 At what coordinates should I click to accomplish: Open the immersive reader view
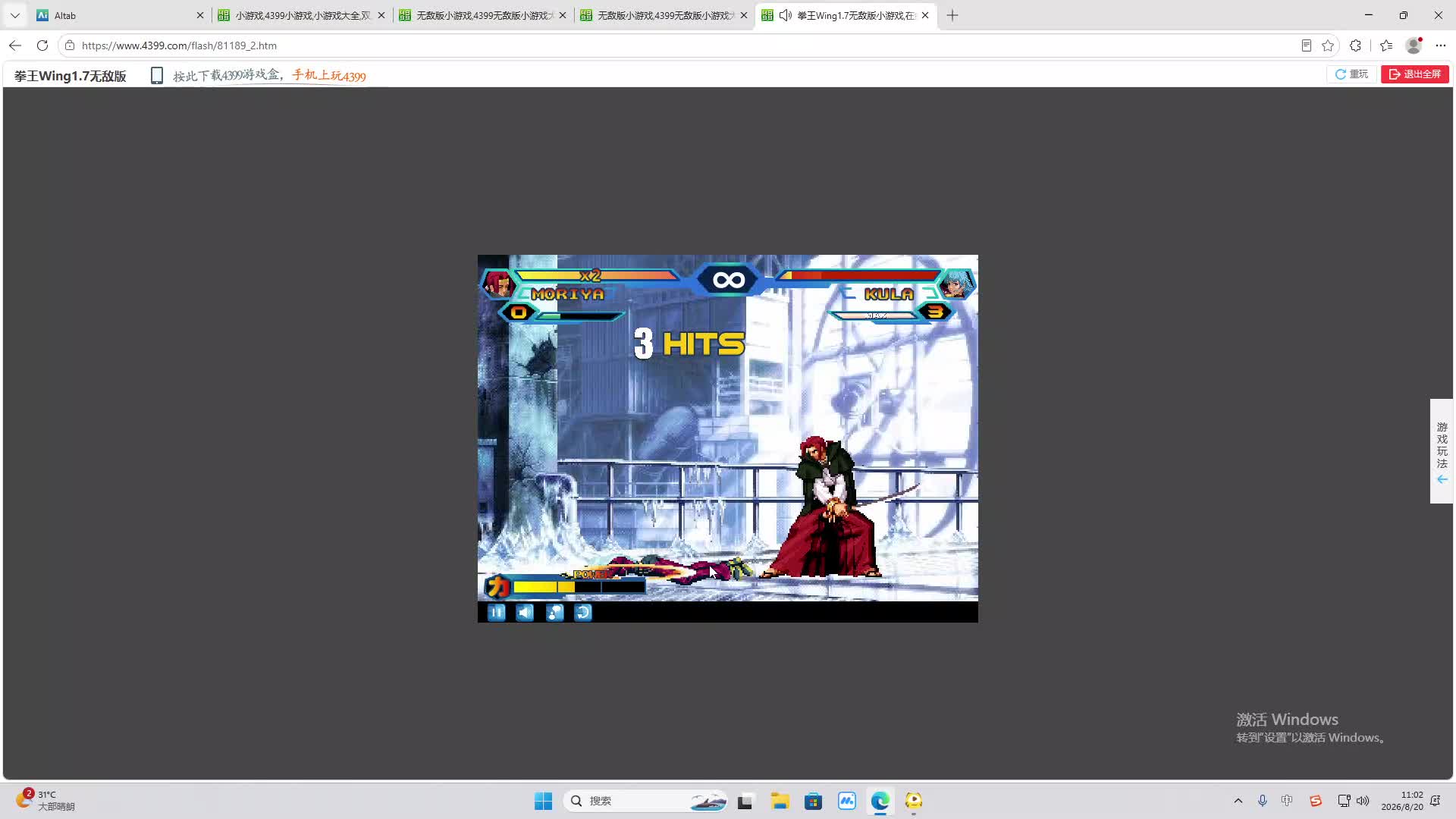coord(1306,45)
